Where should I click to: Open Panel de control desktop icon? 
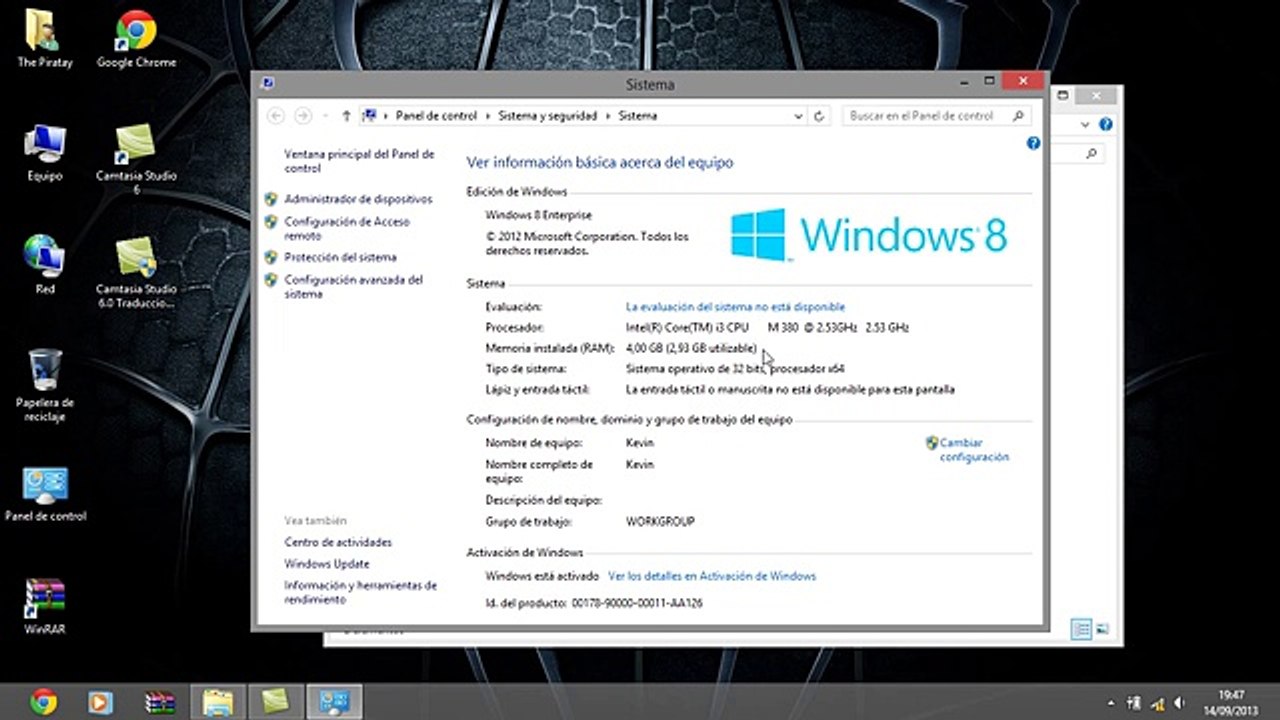tap(45, 495)
